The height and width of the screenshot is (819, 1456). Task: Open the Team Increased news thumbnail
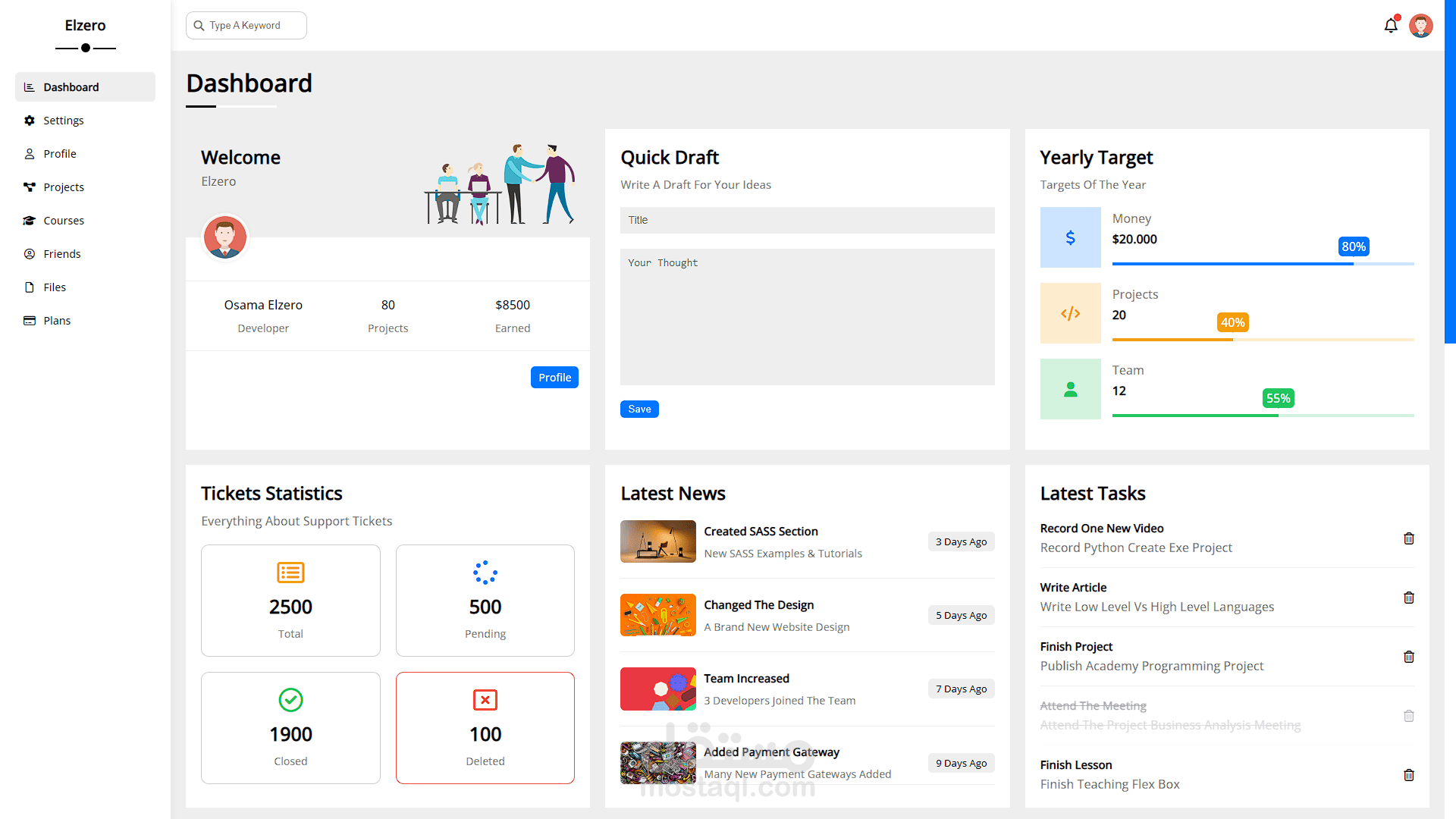(x=658, y=689)
